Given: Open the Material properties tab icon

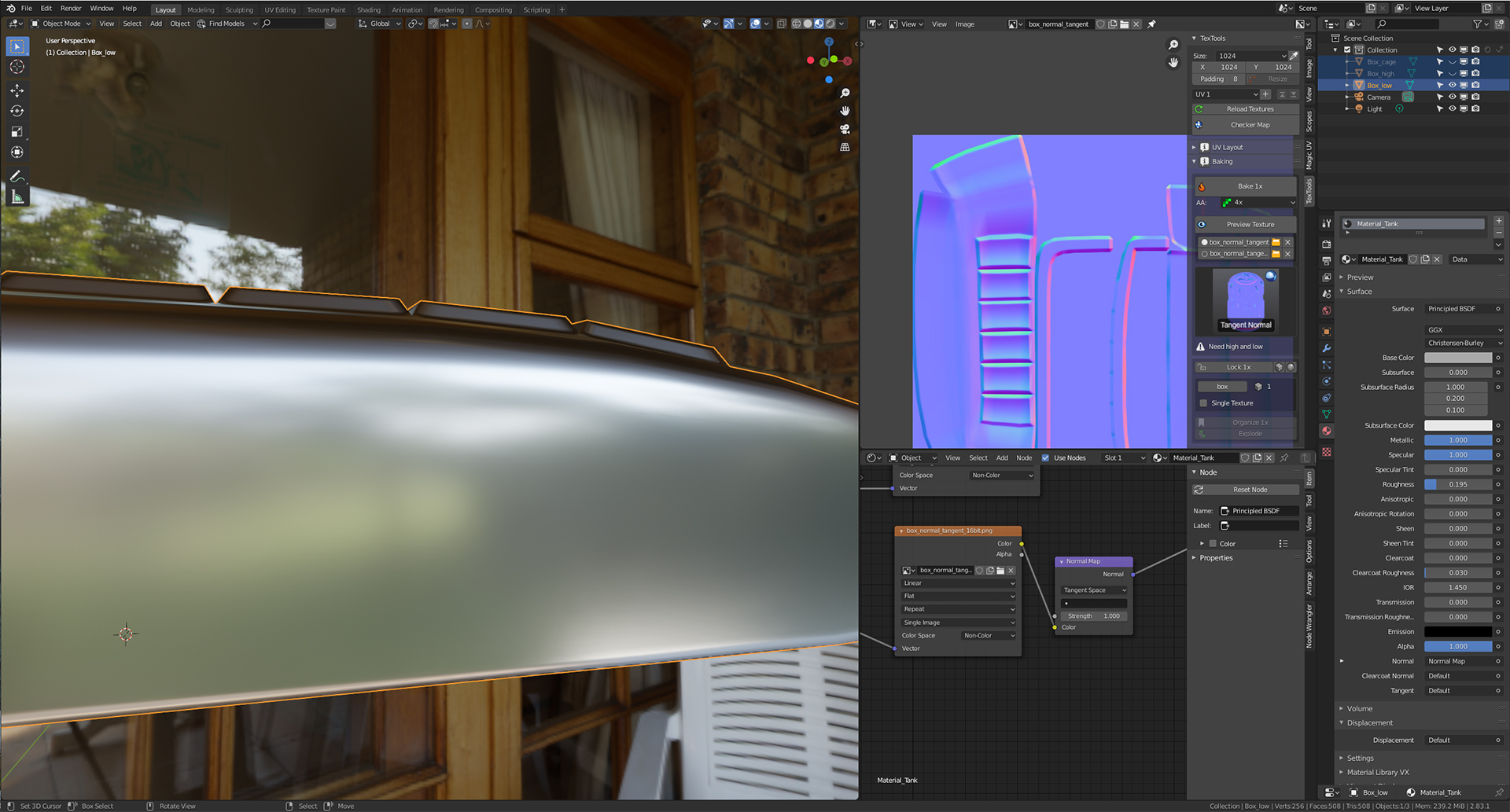Looking at the screenshot, I should [x=1327, y=431].
